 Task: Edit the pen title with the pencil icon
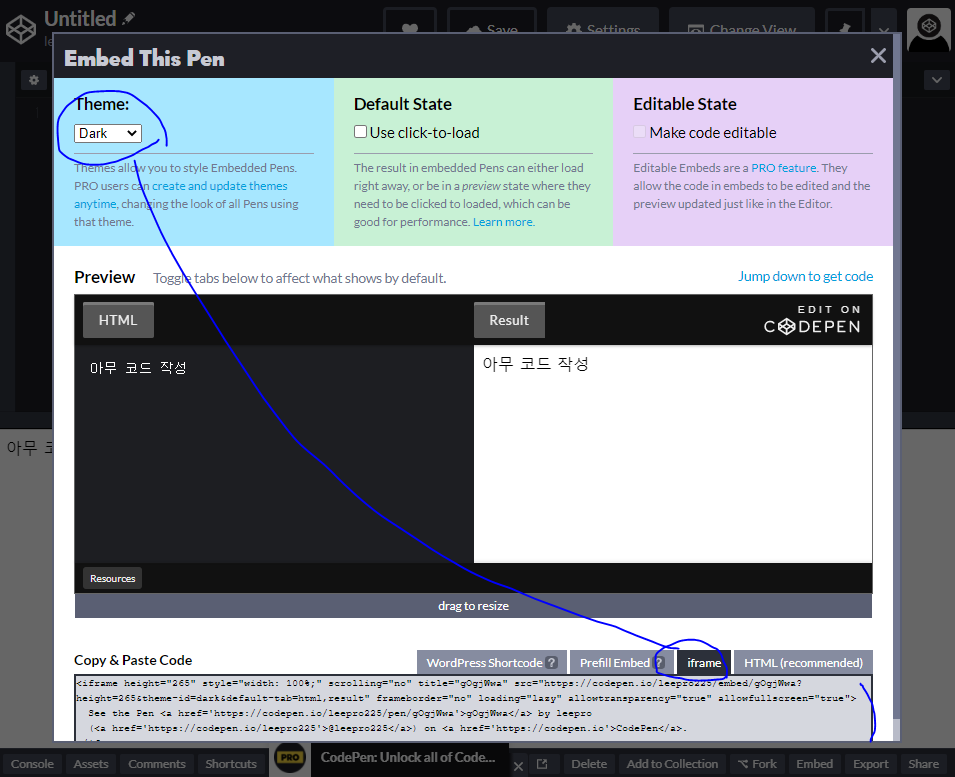click(x=128, y=19)
